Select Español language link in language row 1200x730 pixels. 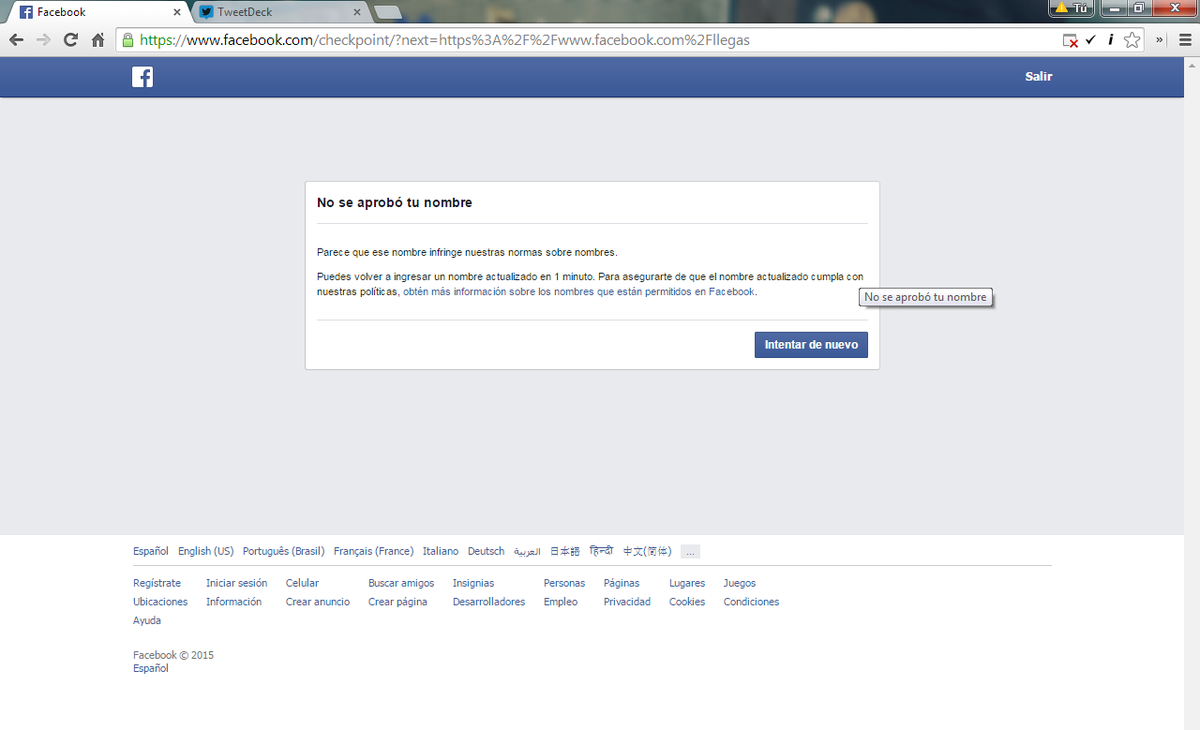coord(151,551)
